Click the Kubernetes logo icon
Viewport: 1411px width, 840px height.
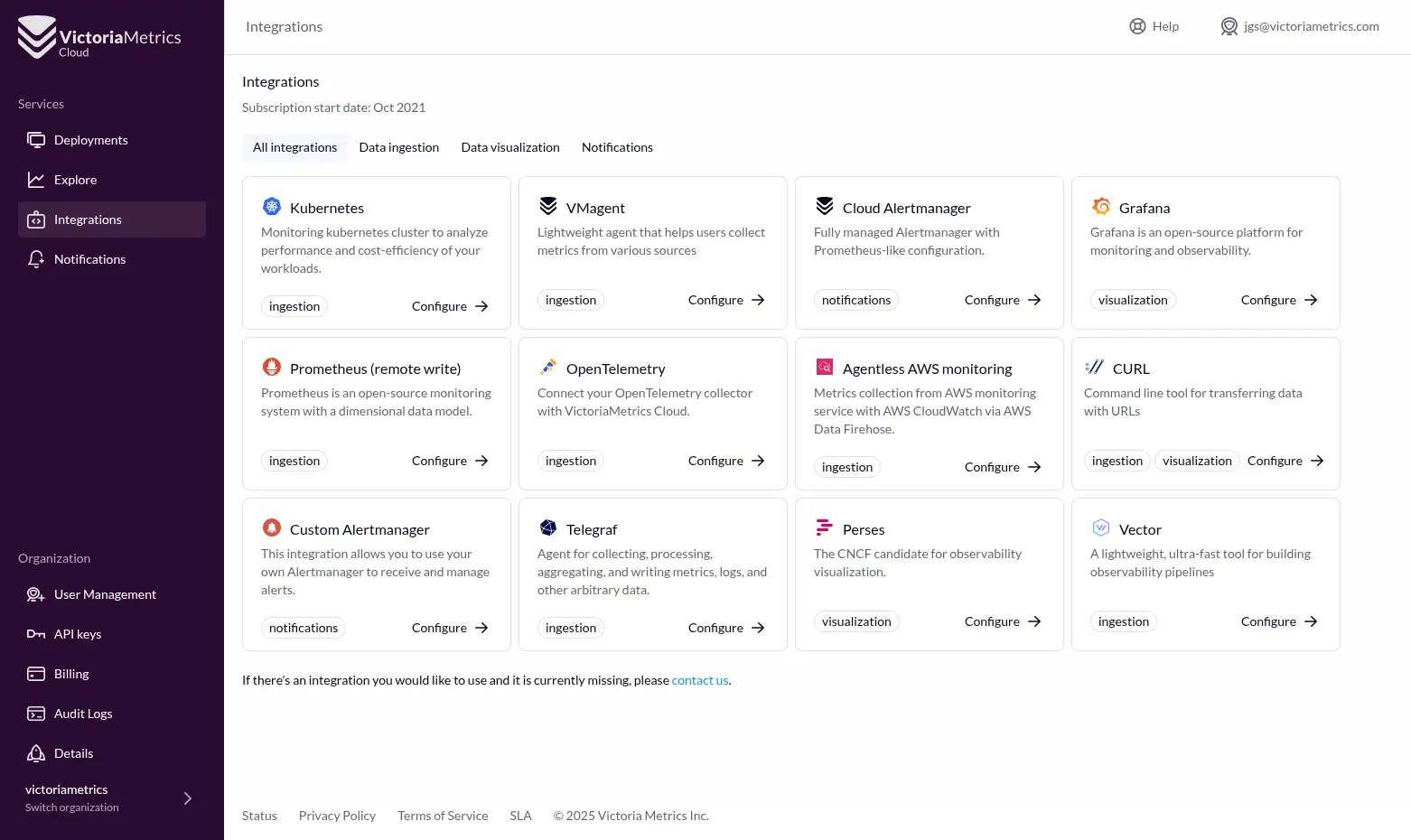point(272,206)
